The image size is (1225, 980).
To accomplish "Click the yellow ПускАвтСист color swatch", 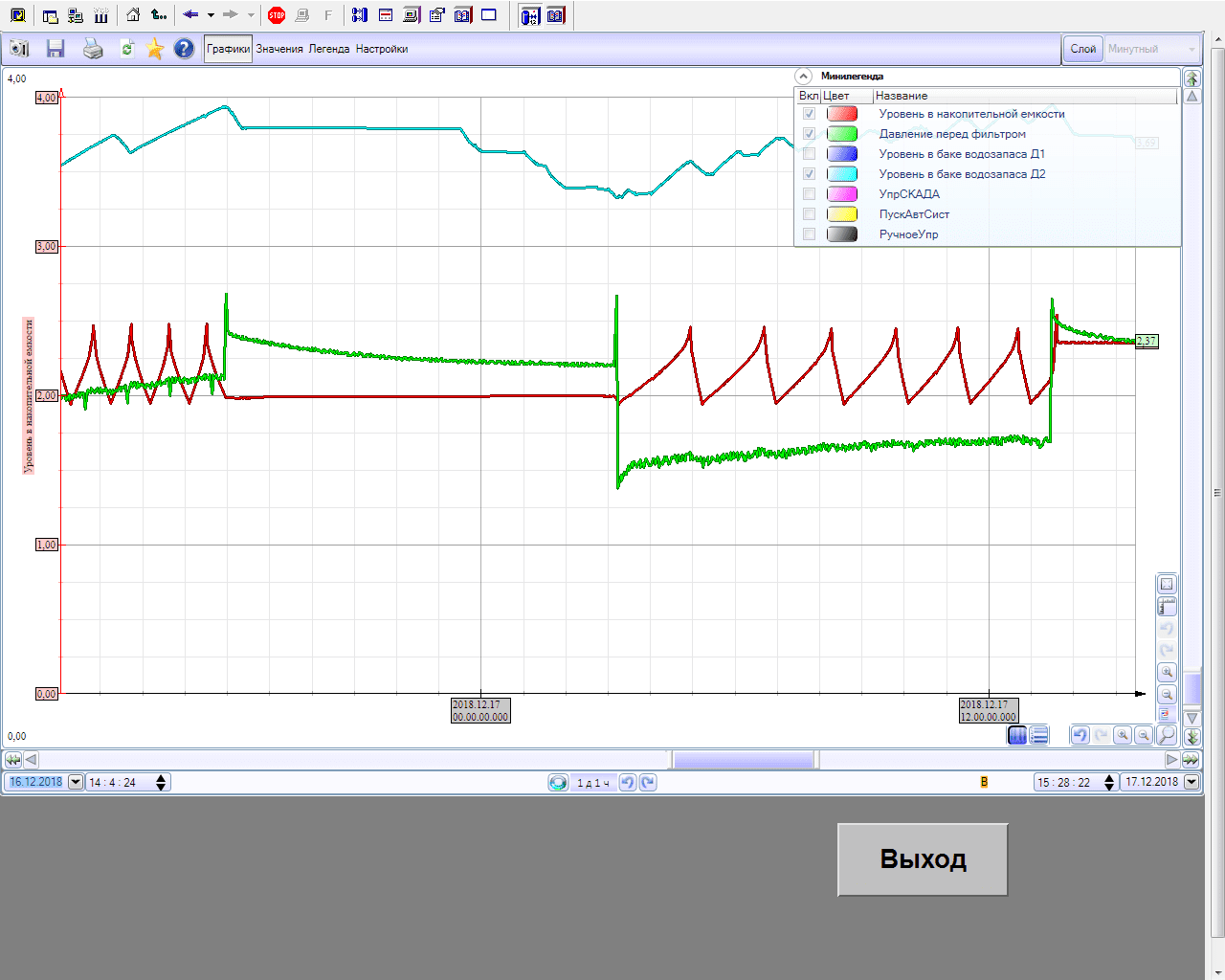I will (x=842, y=214).
